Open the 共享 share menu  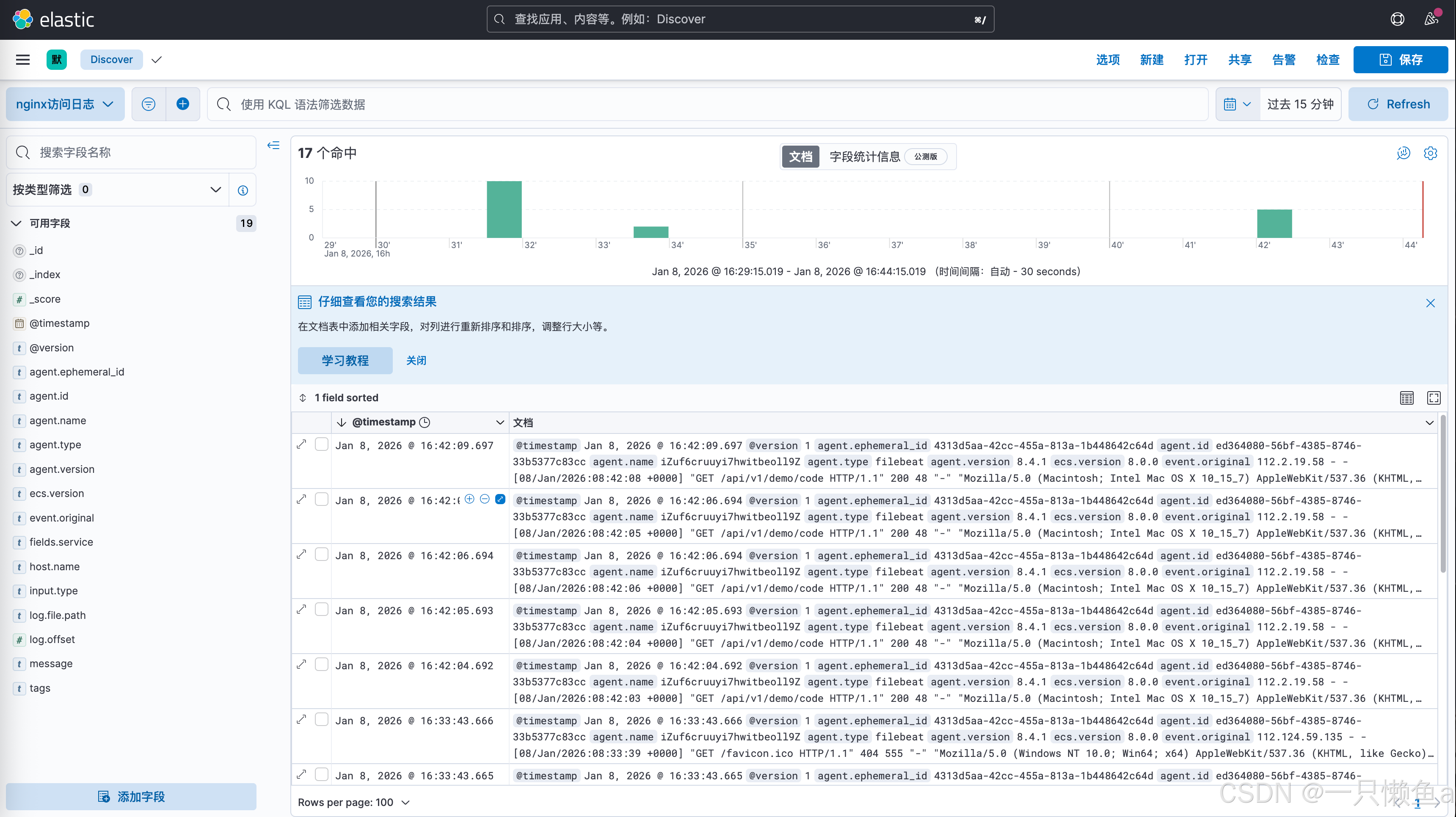1239,59
